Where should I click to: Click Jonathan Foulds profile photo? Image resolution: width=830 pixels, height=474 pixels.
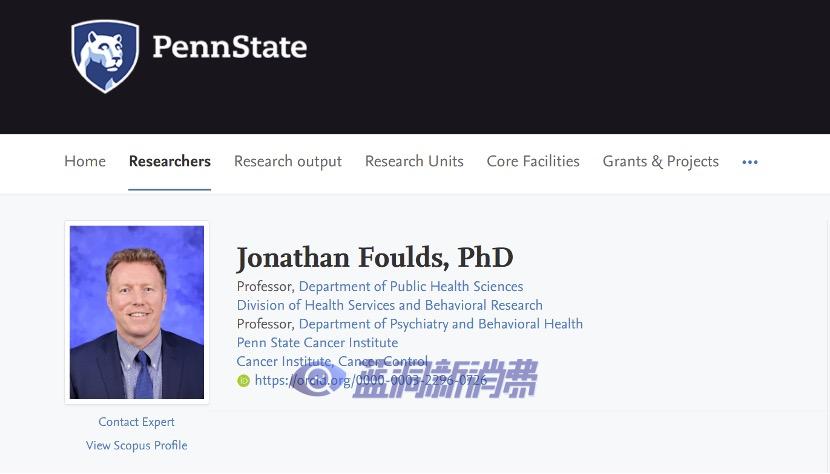pyautogui.click(x=137, y=312)
